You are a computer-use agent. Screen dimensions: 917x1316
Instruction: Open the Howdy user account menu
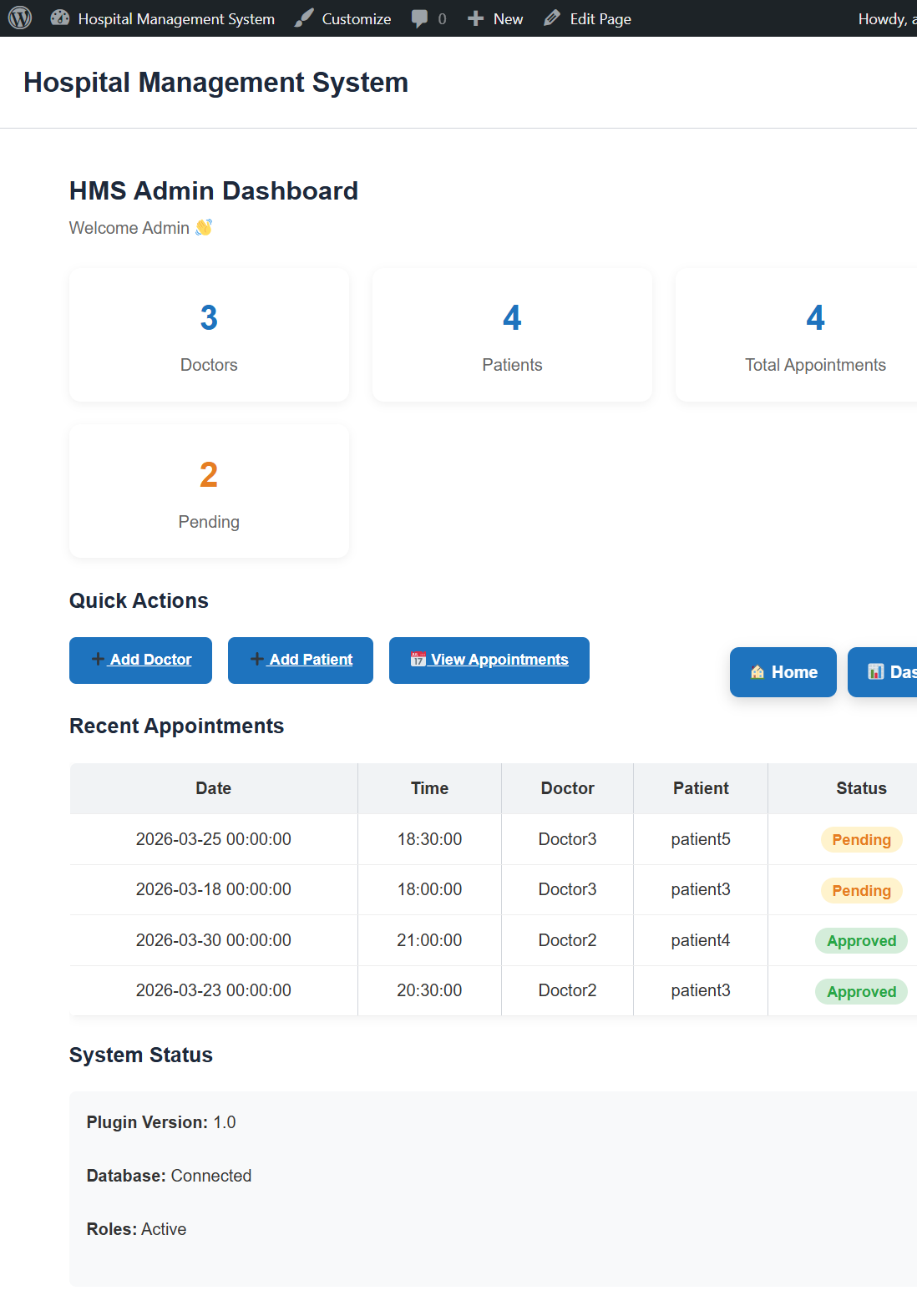(887, 18)
